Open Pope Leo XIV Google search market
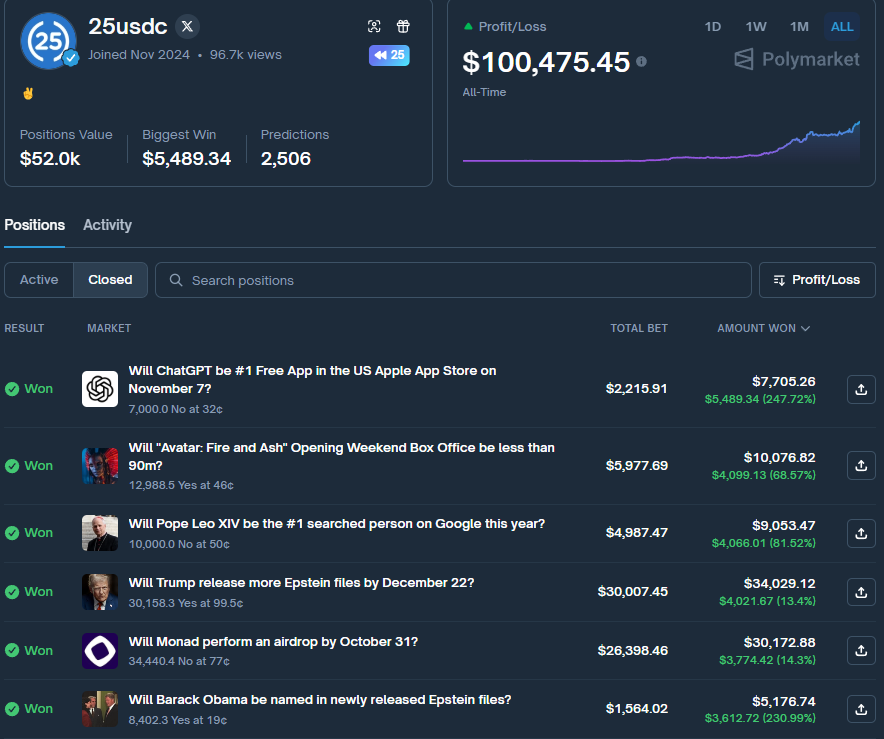The height and width of the screenshot is (739, 884). 337,524
